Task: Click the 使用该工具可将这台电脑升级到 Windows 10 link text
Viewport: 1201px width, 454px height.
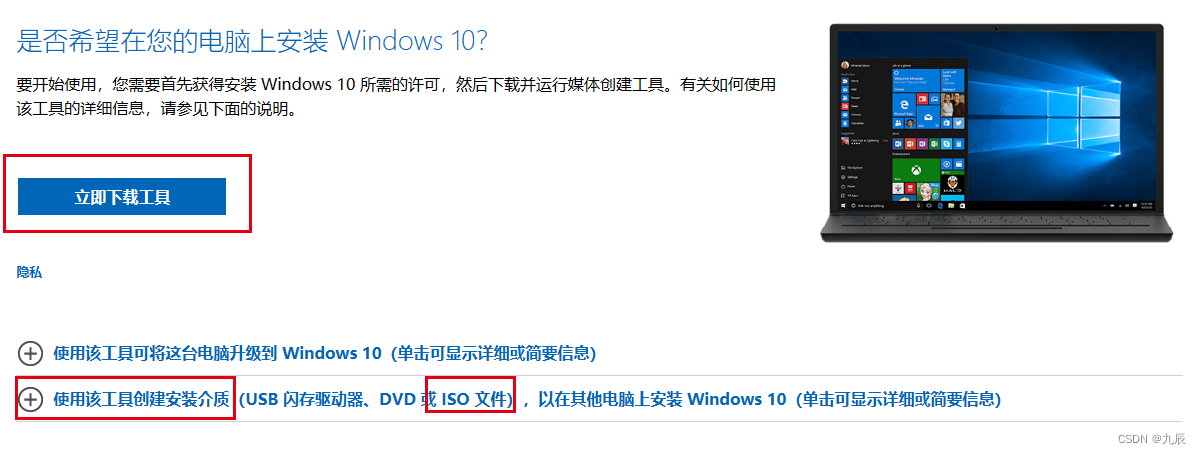Action: click(218, 353)
